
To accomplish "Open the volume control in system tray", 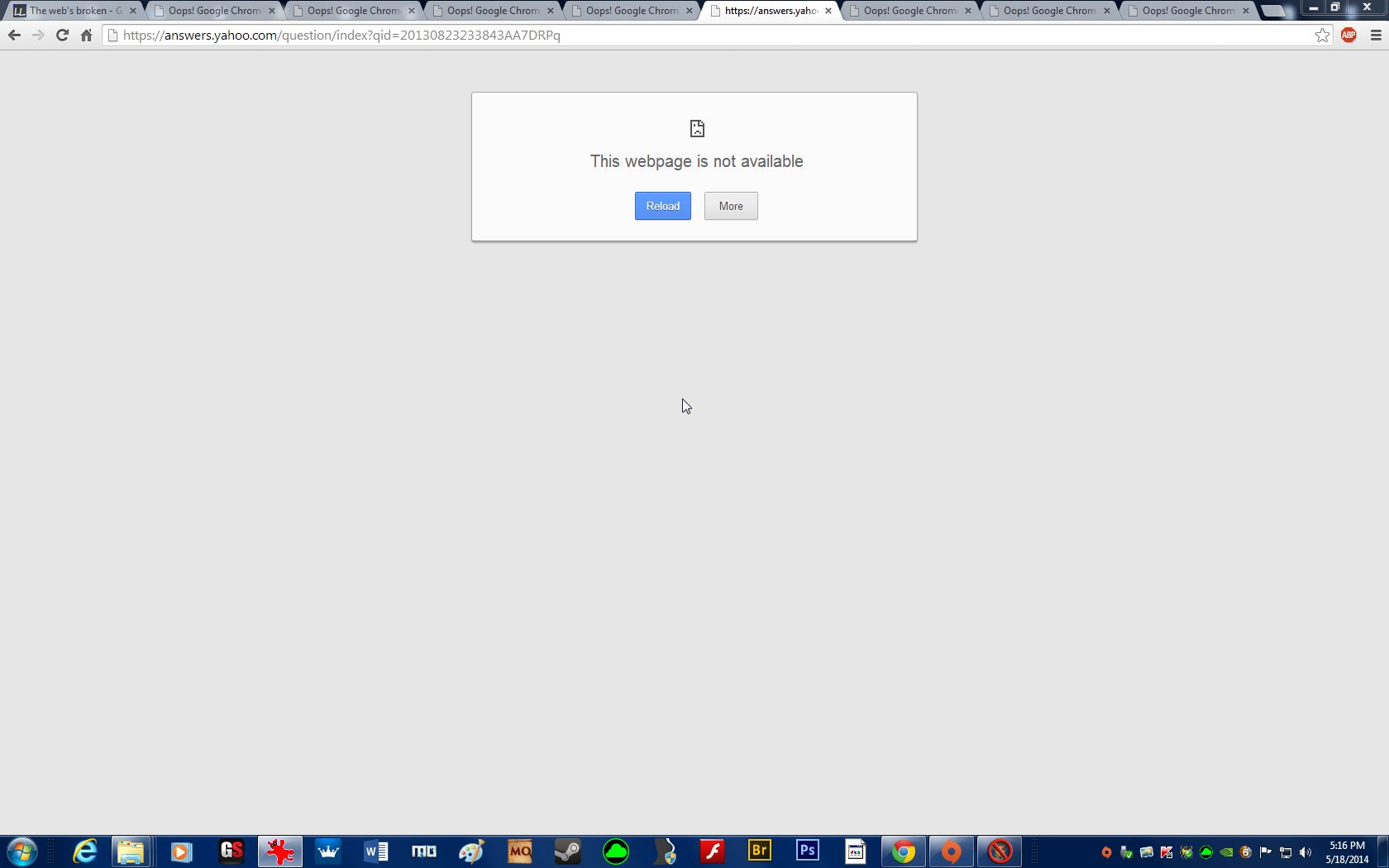I will 1305,852.
